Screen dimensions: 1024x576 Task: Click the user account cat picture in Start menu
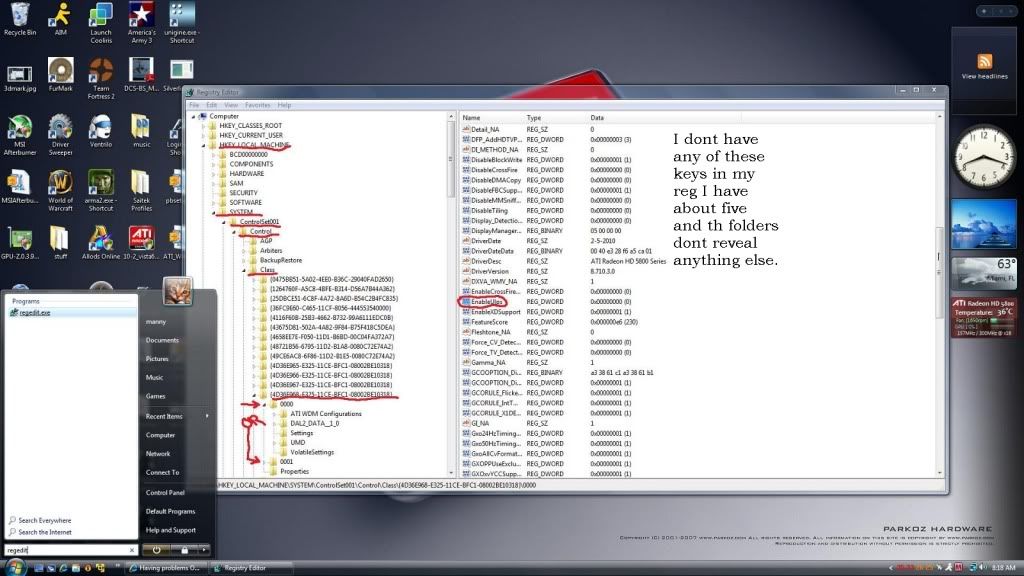(177, 290)
